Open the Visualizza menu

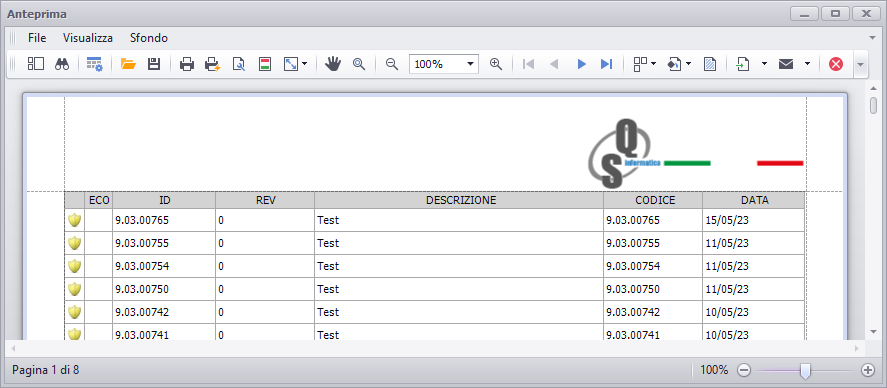point(88,38)
